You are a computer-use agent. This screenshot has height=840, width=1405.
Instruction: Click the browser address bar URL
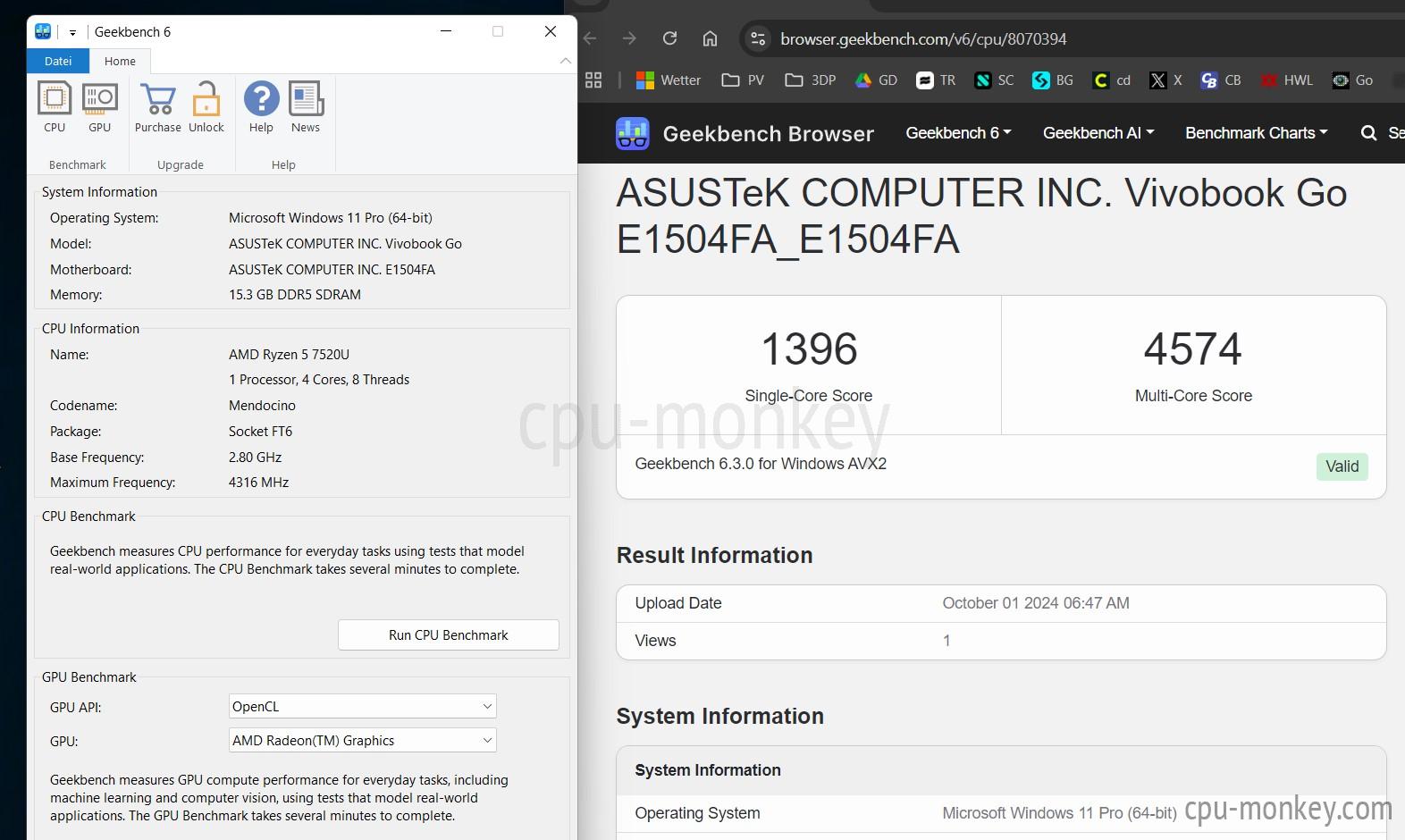pos(923,38)
